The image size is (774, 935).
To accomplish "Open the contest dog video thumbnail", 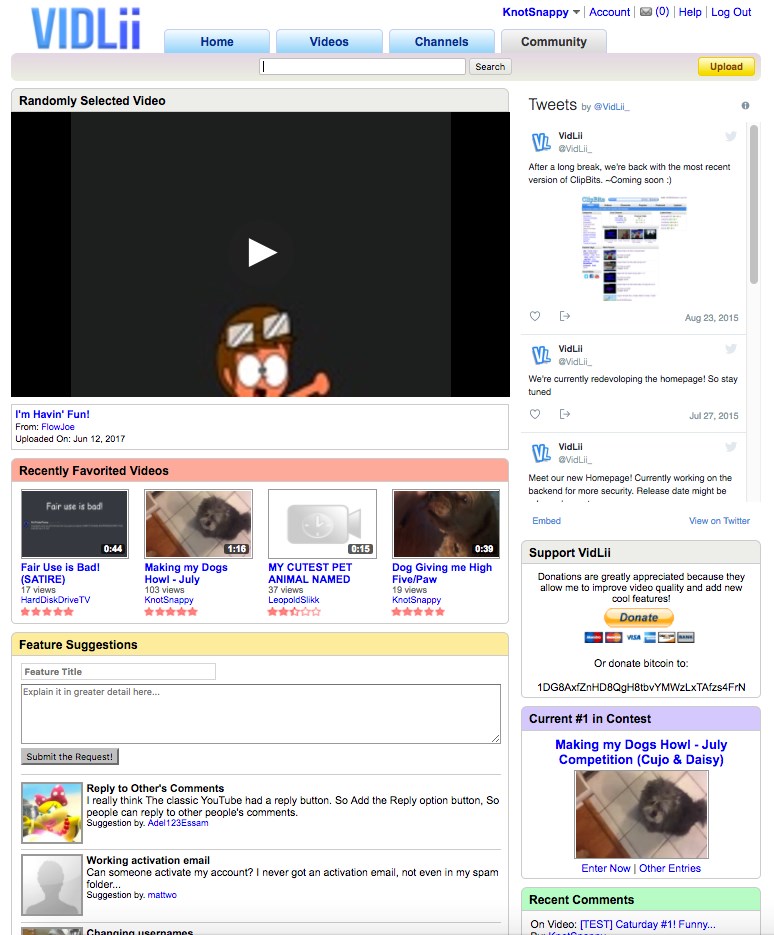I will click(641, 814).
